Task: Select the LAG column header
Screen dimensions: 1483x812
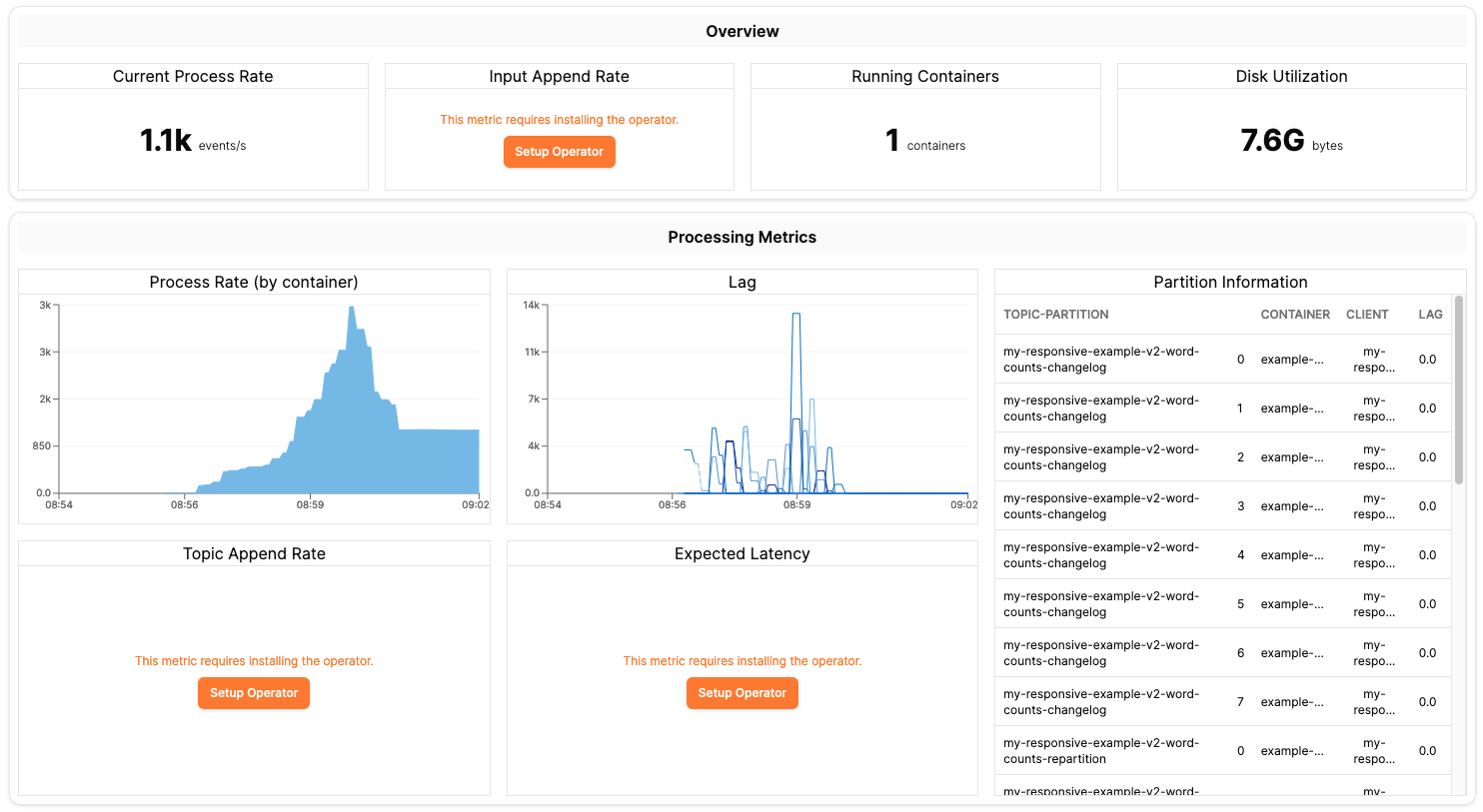Action: pos(1430,315)
